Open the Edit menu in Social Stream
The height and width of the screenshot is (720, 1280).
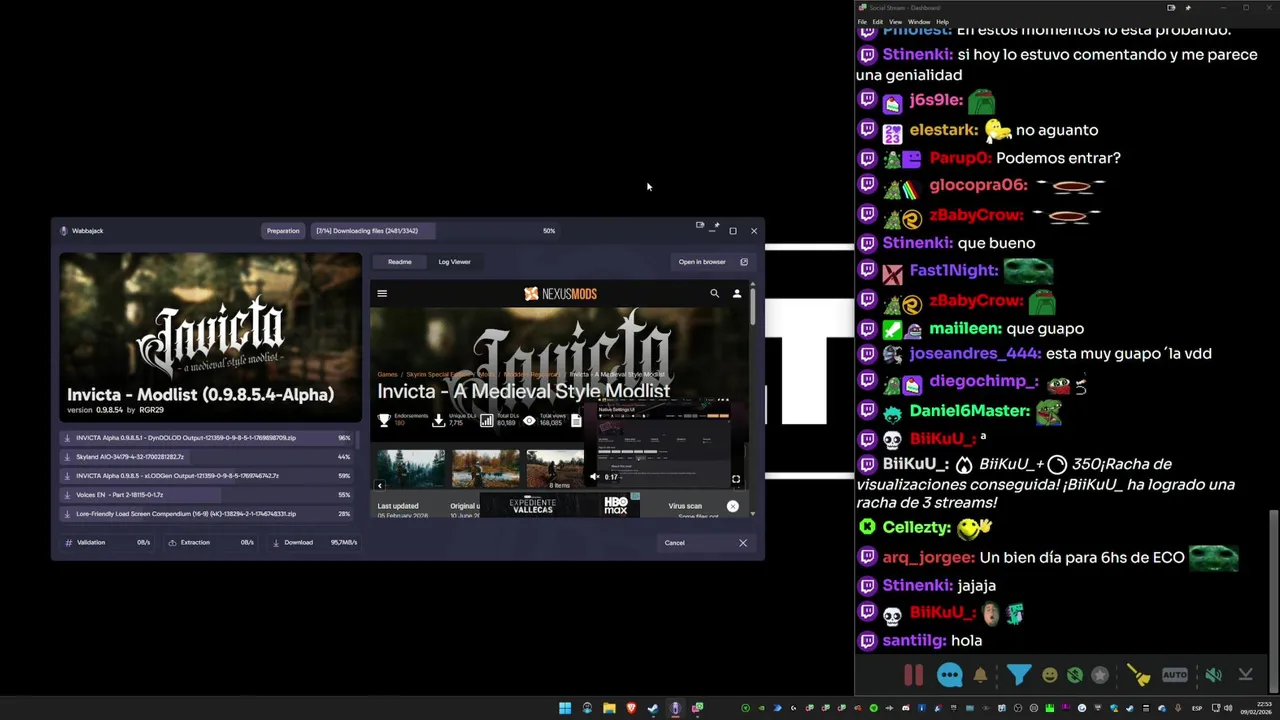[x=878, y=22]
